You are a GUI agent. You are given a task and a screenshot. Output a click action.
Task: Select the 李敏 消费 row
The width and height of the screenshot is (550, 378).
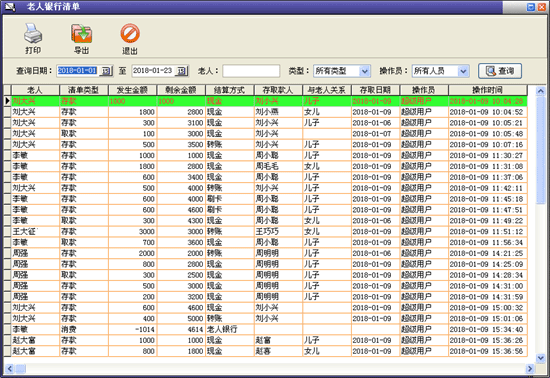[x=266, y=329]
